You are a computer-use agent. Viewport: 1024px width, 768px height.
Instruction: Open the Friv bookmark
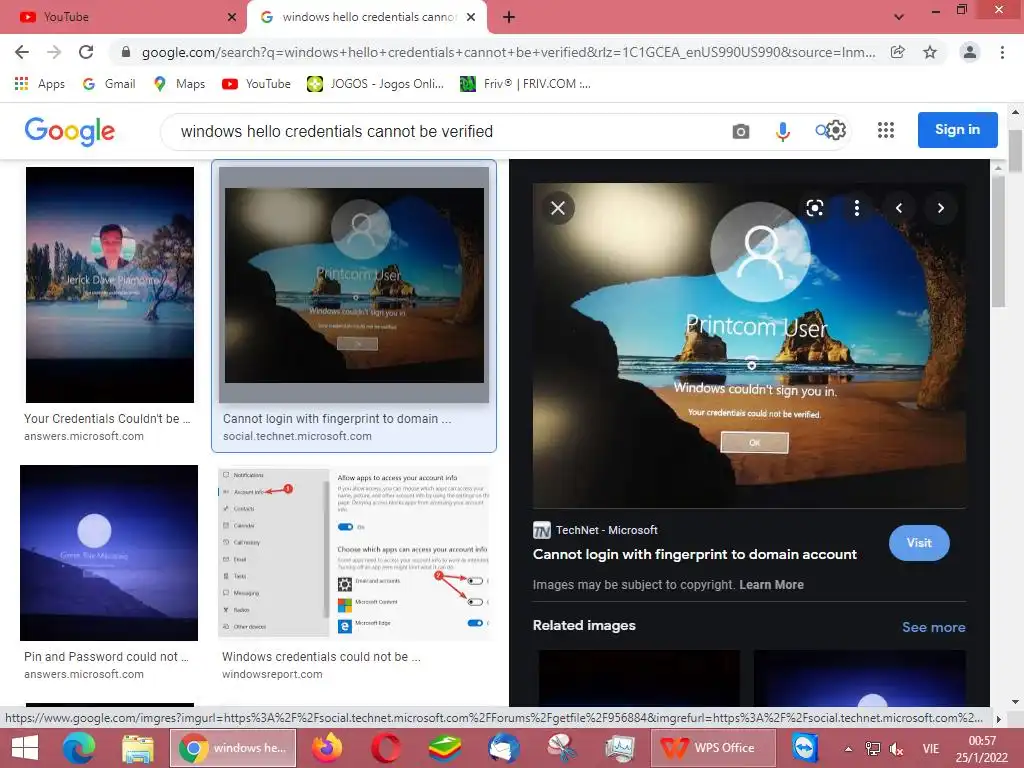point(526,84)
